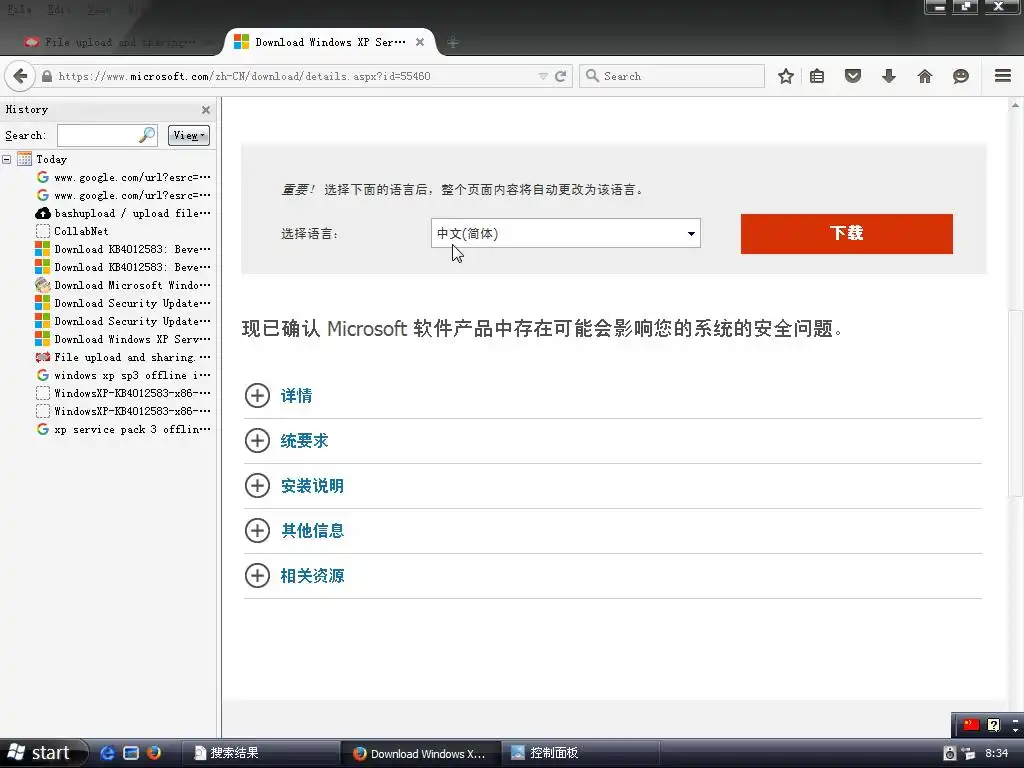
Task: Open Download Microsoft Windo history entry
Action: click(x=123, y=285)
